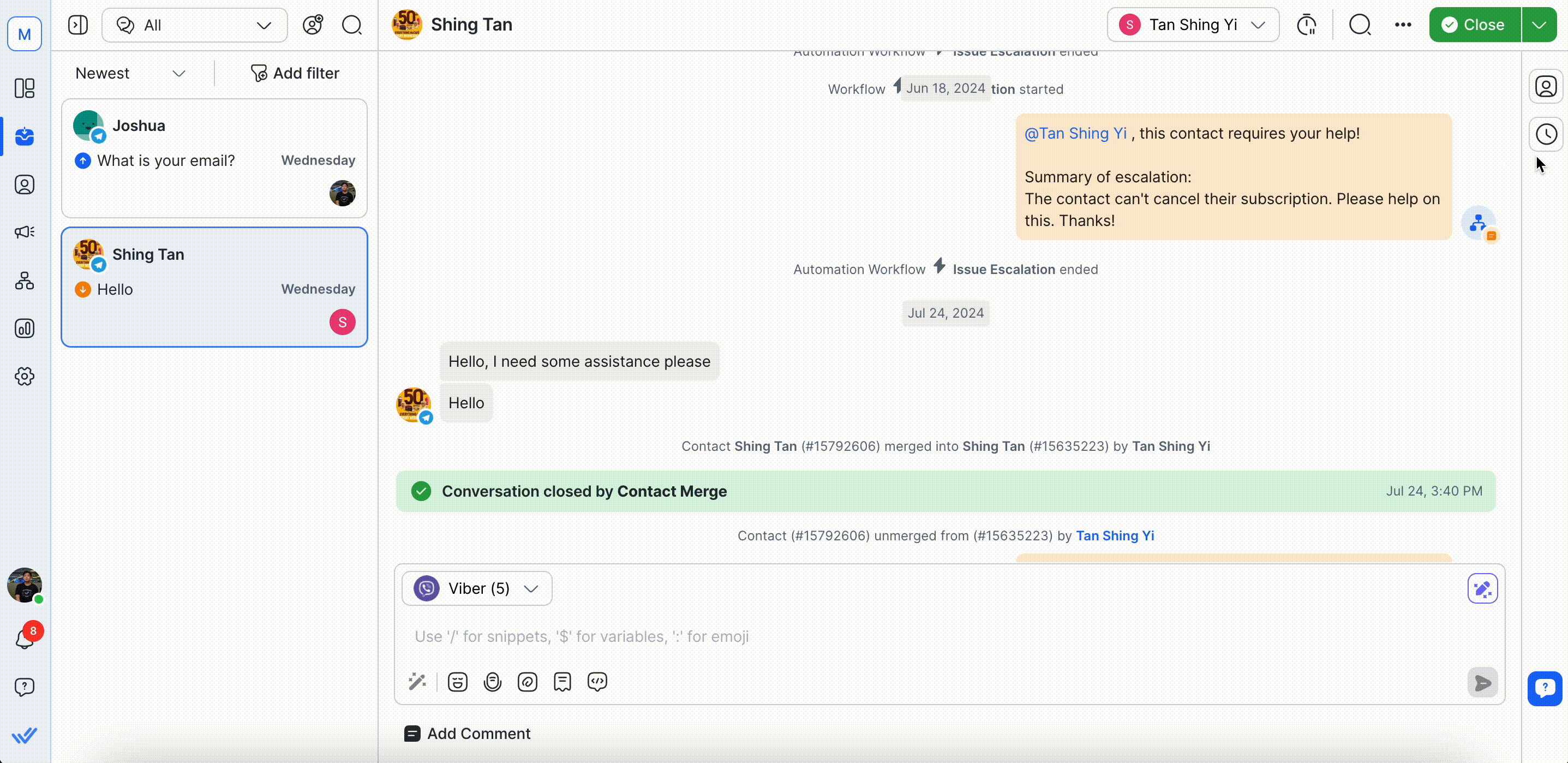Show conversation history via the clock icon

[x=1547, y=134]
